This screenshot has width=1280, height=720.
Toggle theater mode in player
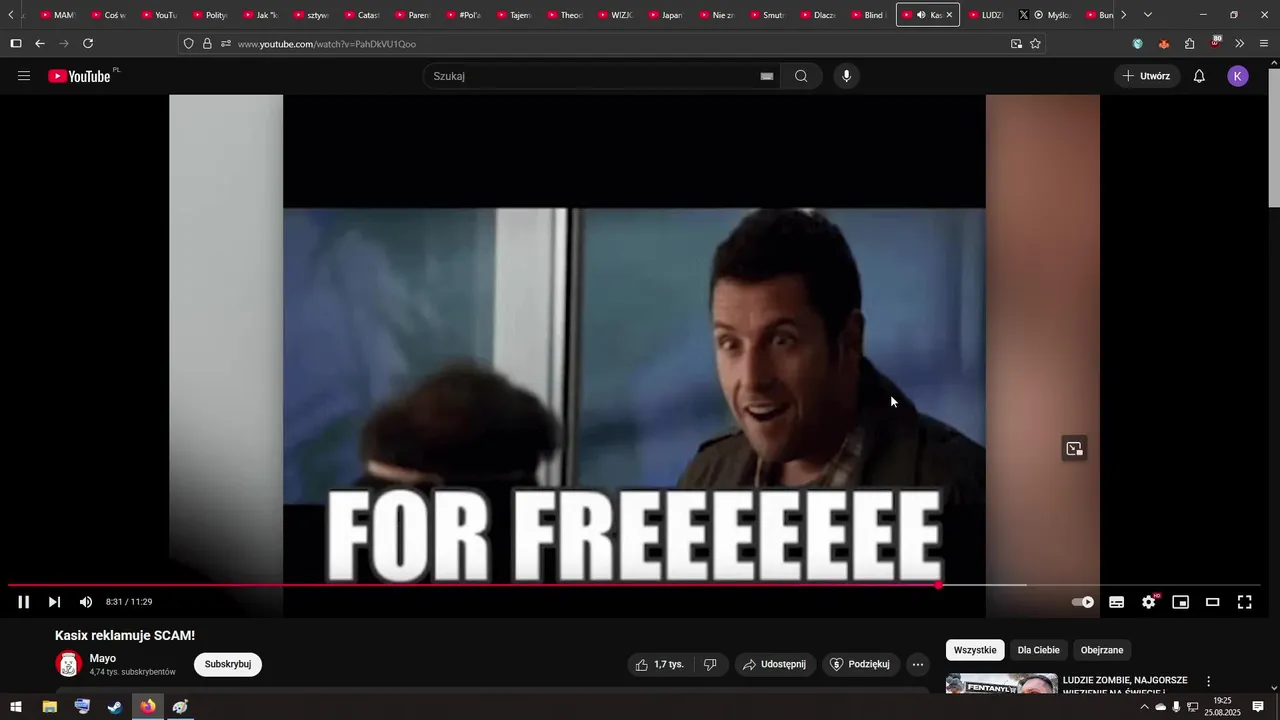point(1213,602)
